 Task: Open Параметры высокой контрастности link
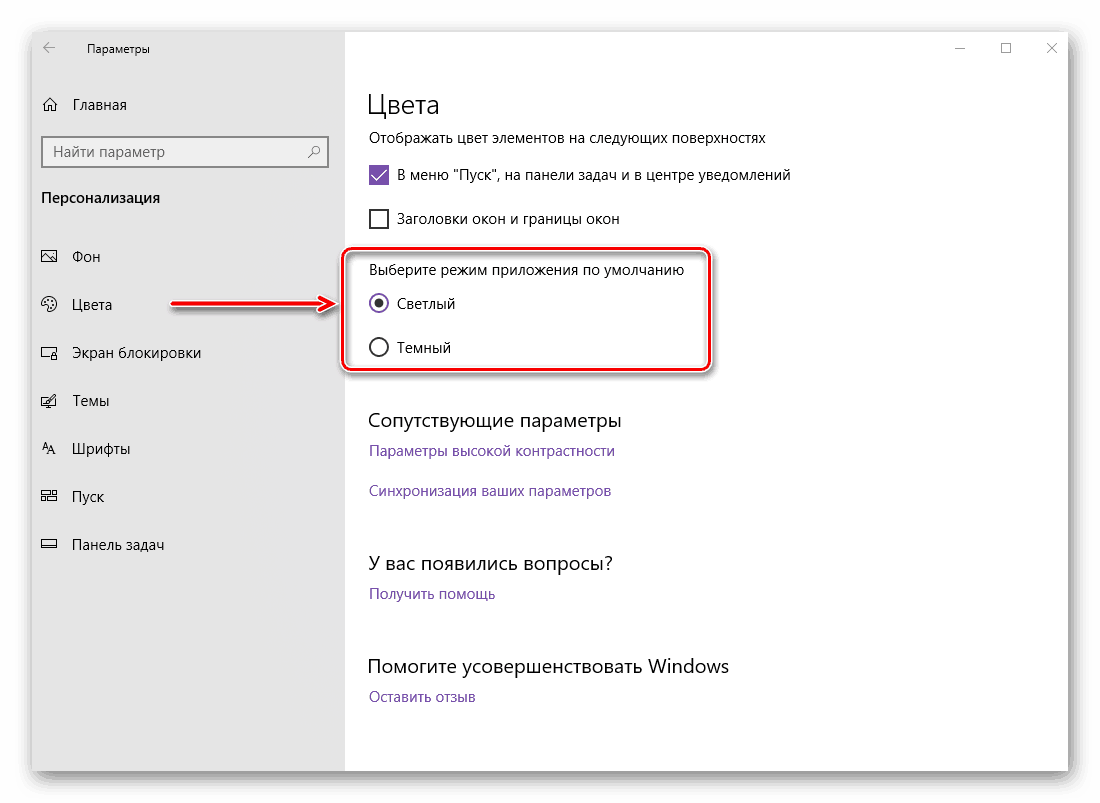(492, 451)
